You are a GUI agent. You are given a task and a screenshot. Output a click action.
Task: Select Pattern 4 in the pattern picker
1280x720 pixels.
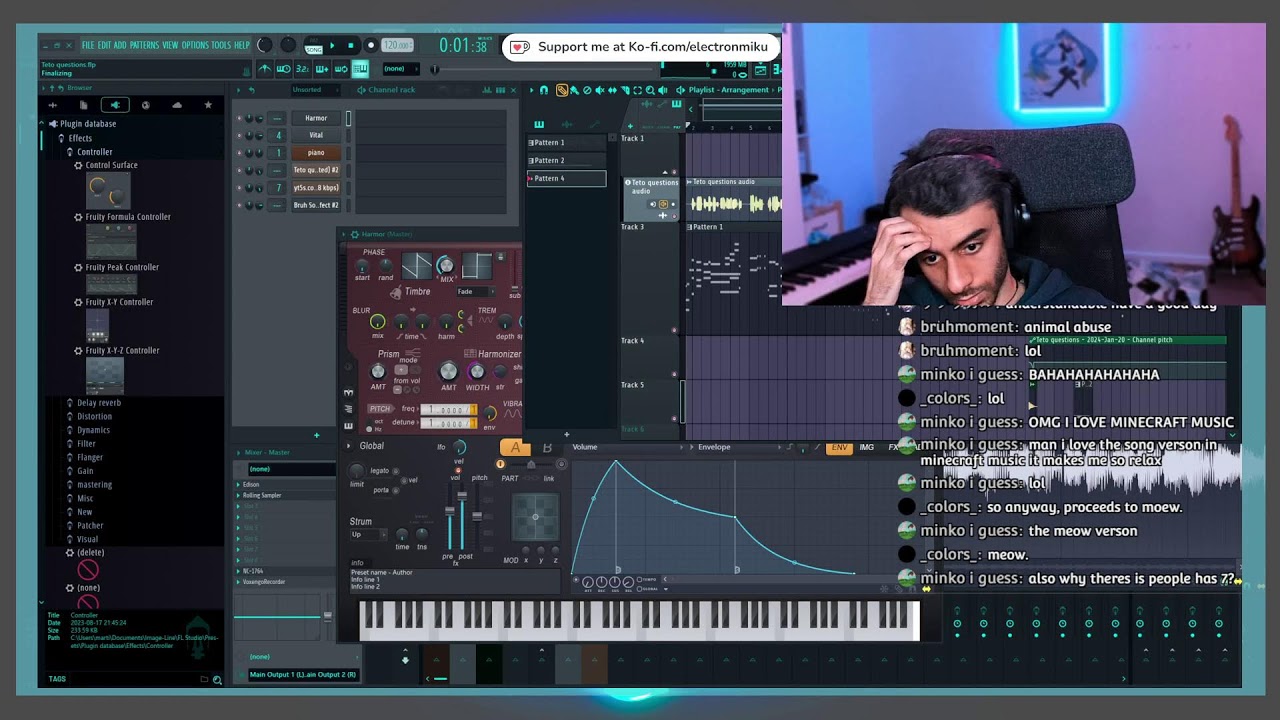tap(566, 179)
